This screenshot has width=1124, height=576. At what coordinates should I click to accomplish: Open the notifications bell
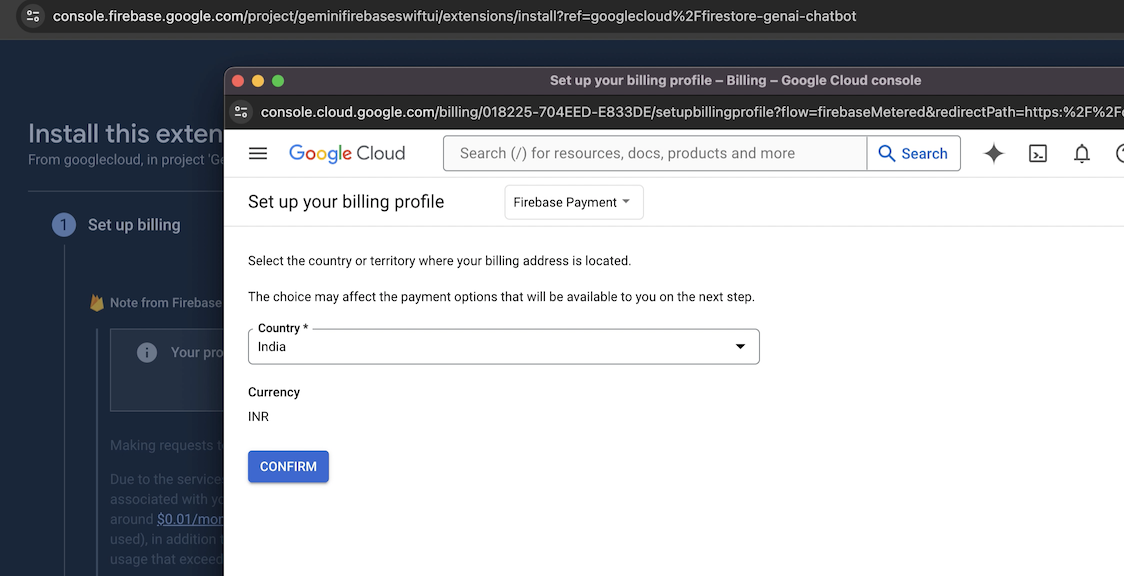click(1082, 153)
